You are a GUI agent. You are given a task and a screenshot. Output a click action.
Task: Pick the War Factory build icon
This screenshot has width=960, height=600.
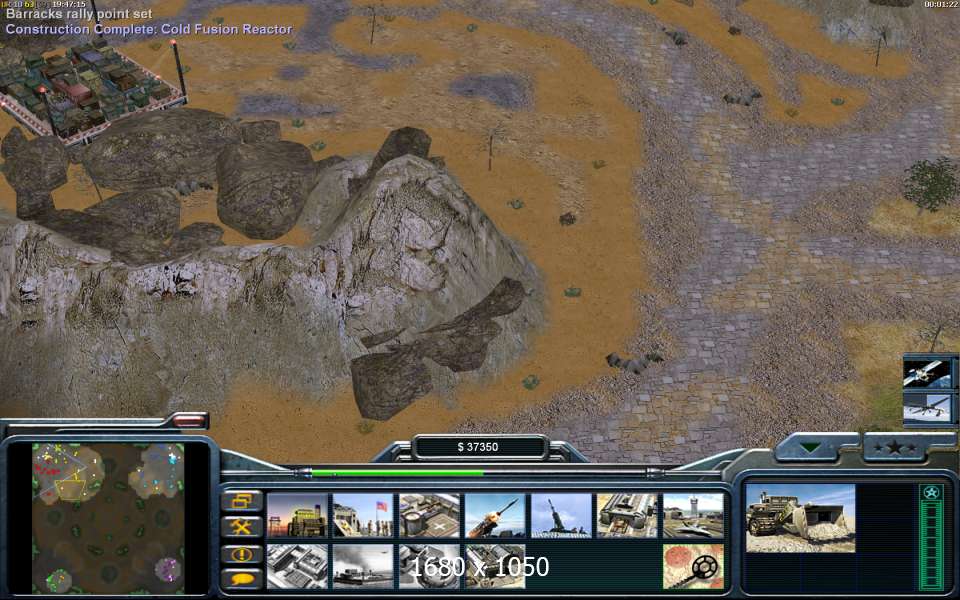point(628,516)
